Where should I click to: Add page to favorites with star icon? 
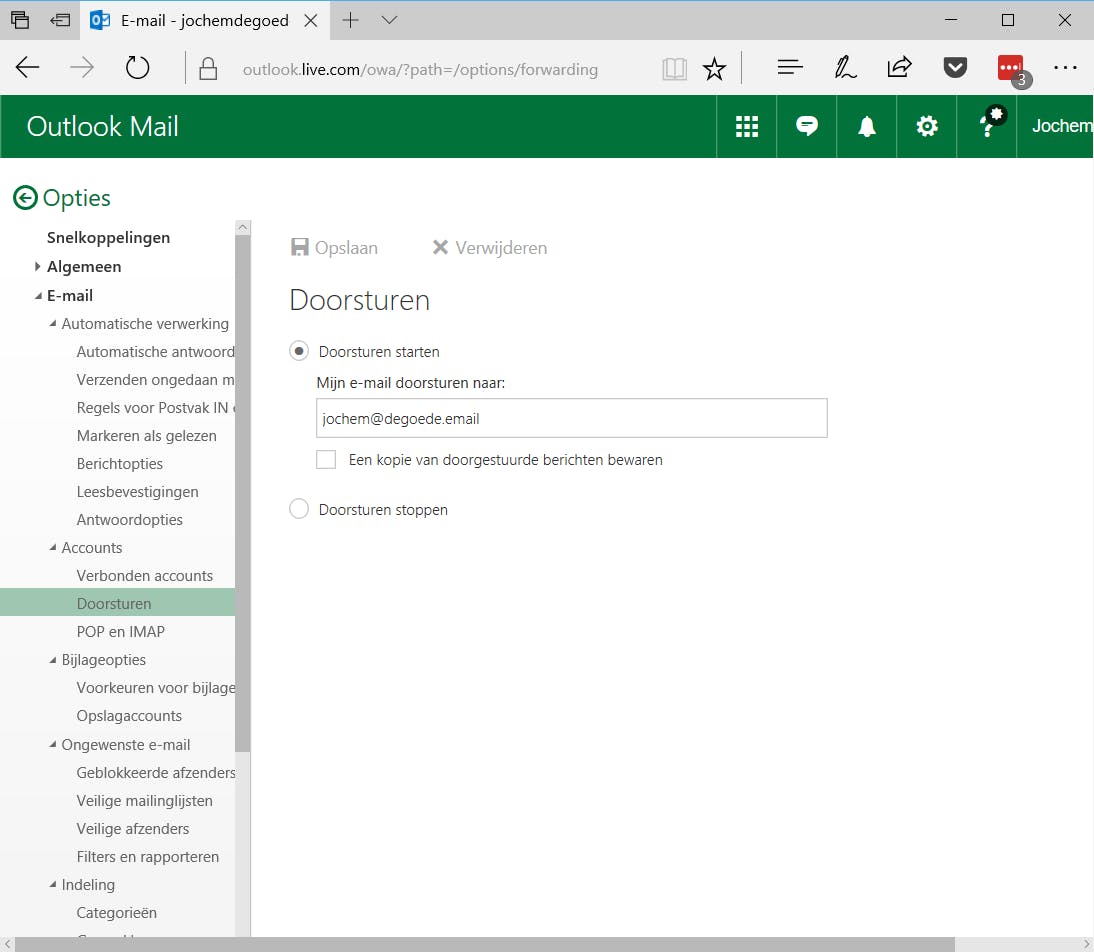714,69
